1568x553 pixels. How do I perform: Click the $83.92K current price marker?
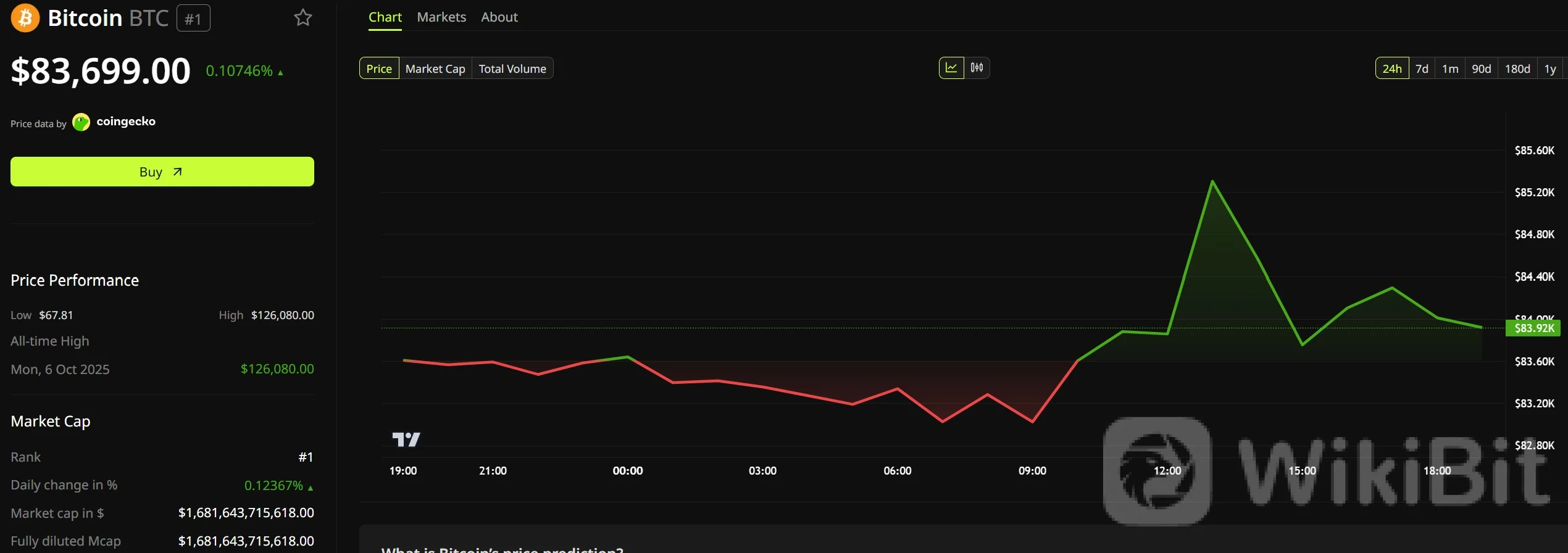[x=1533, y=328]
